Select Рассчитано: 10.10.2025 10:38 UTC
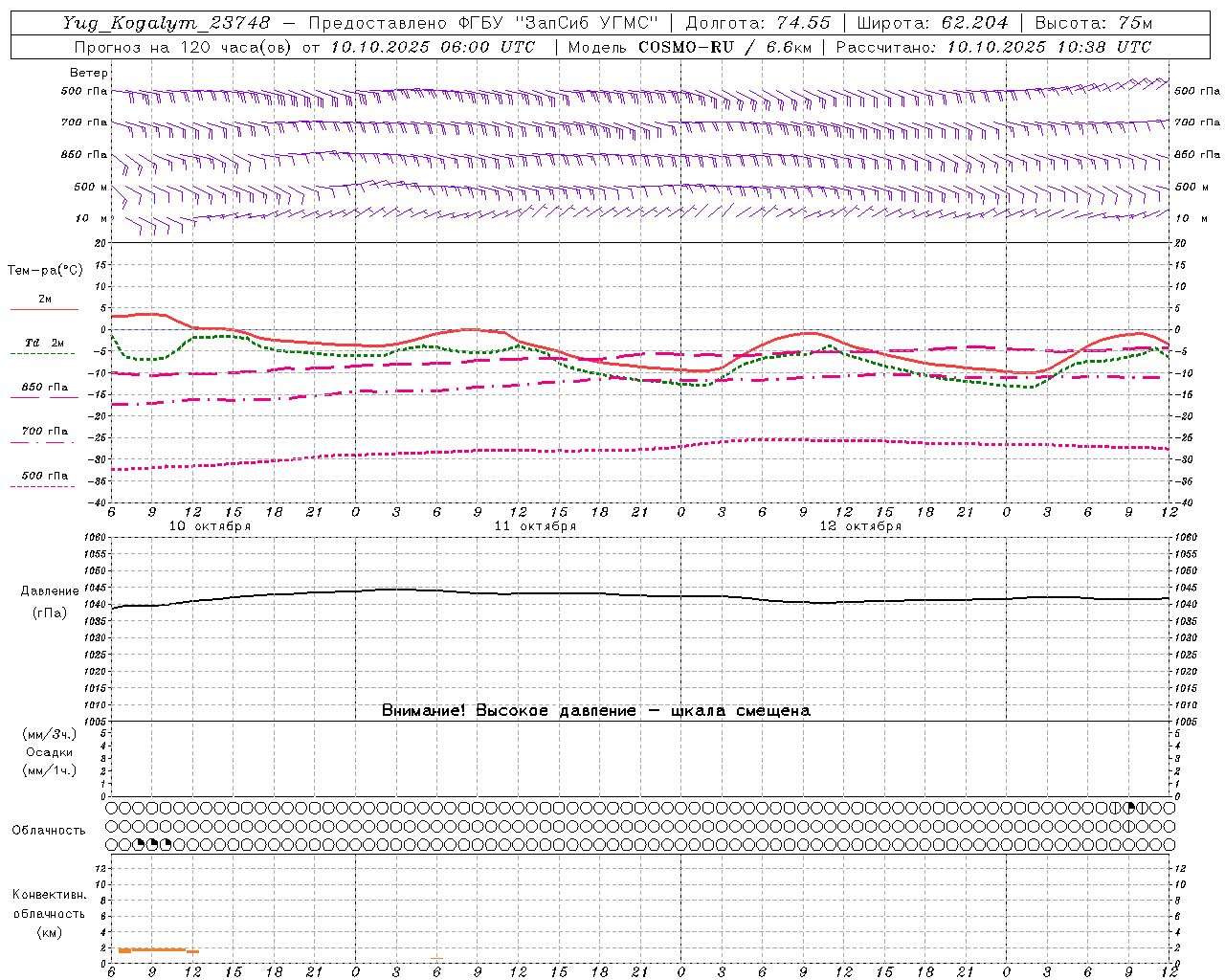The width and height of the screenshot is (1225, 980). (993, 47)
